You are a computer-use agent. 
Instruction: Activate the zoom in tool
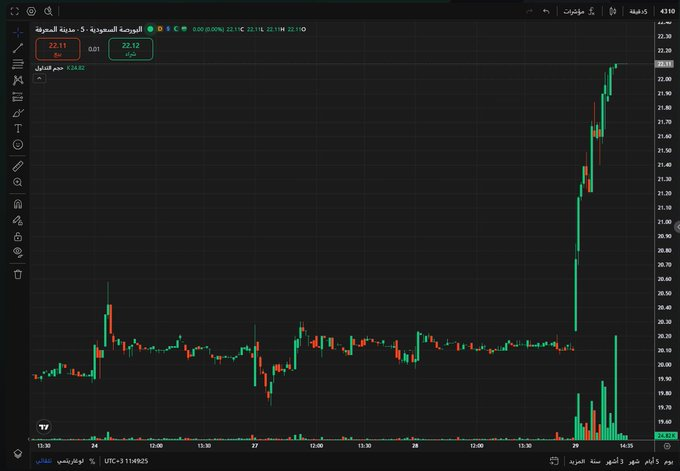click(18, 182)
